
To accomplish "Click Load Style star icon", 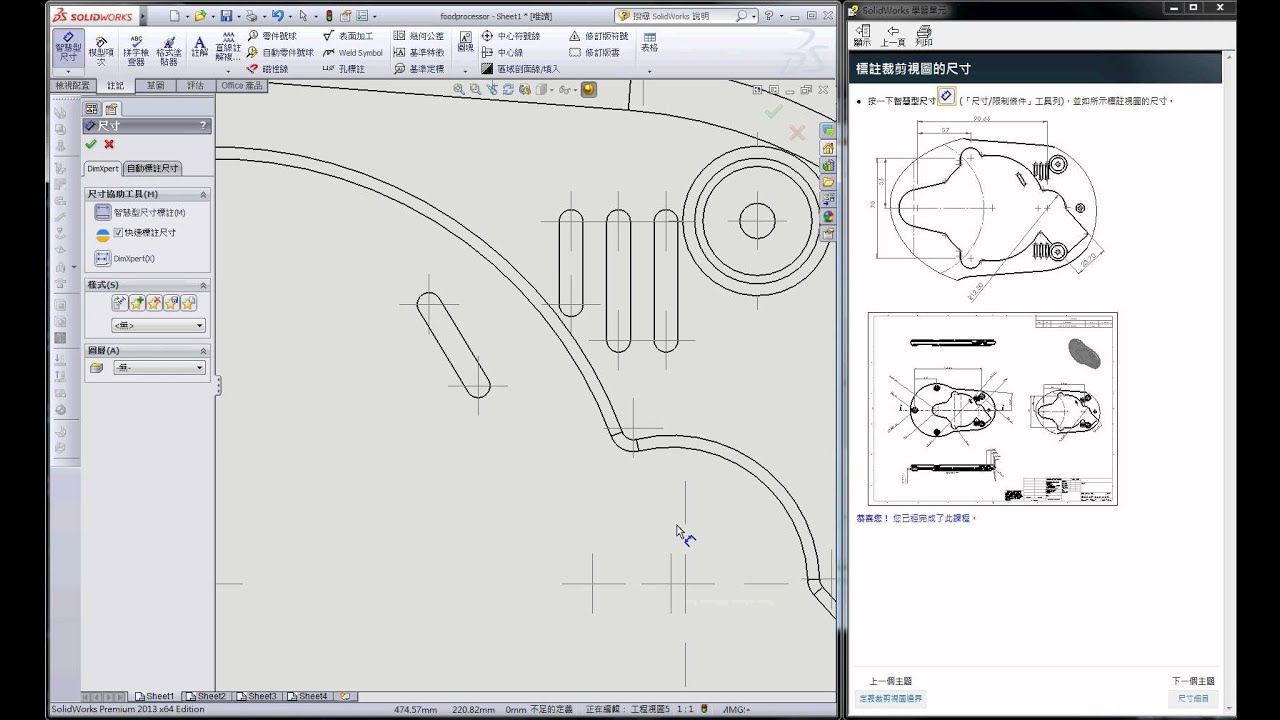I will [x=188, y=302].
